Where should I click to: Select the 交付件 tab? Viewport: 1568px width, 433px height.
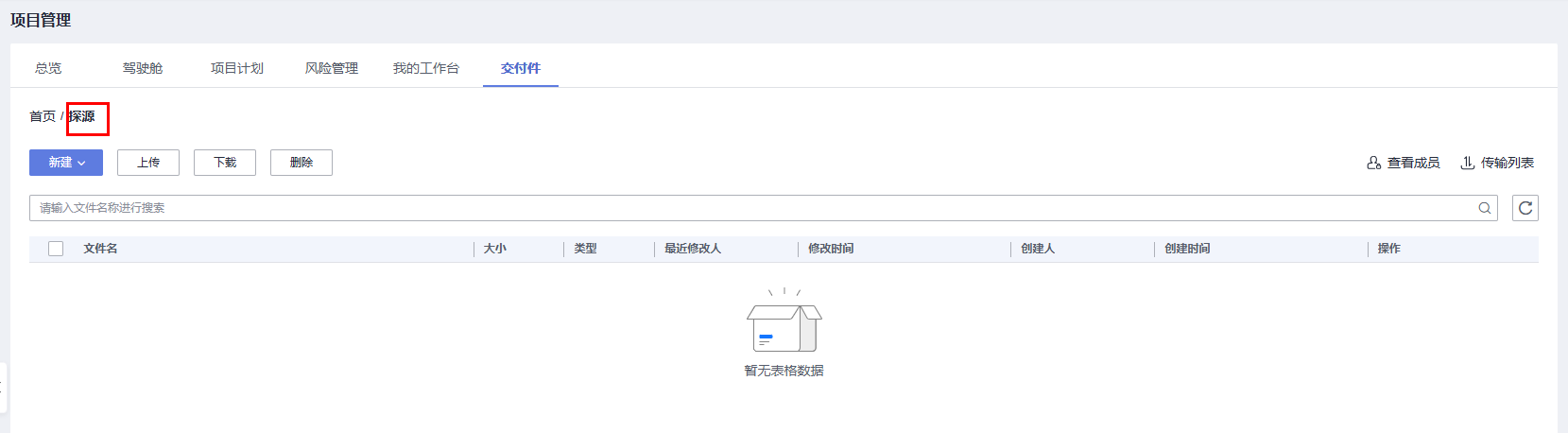[x=521, y=68]
